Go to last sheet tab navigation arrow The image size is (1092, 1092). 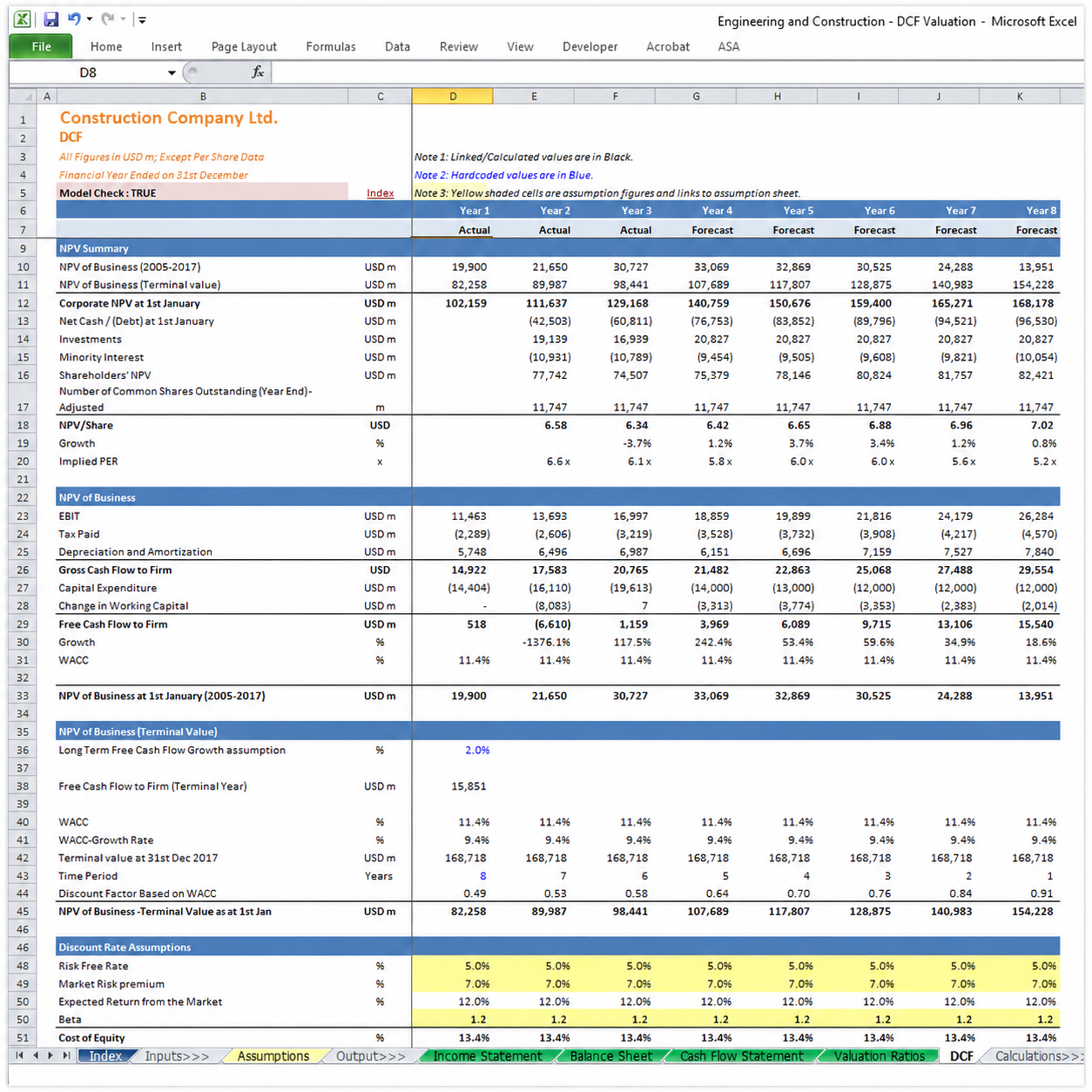tap(66, 1055)
